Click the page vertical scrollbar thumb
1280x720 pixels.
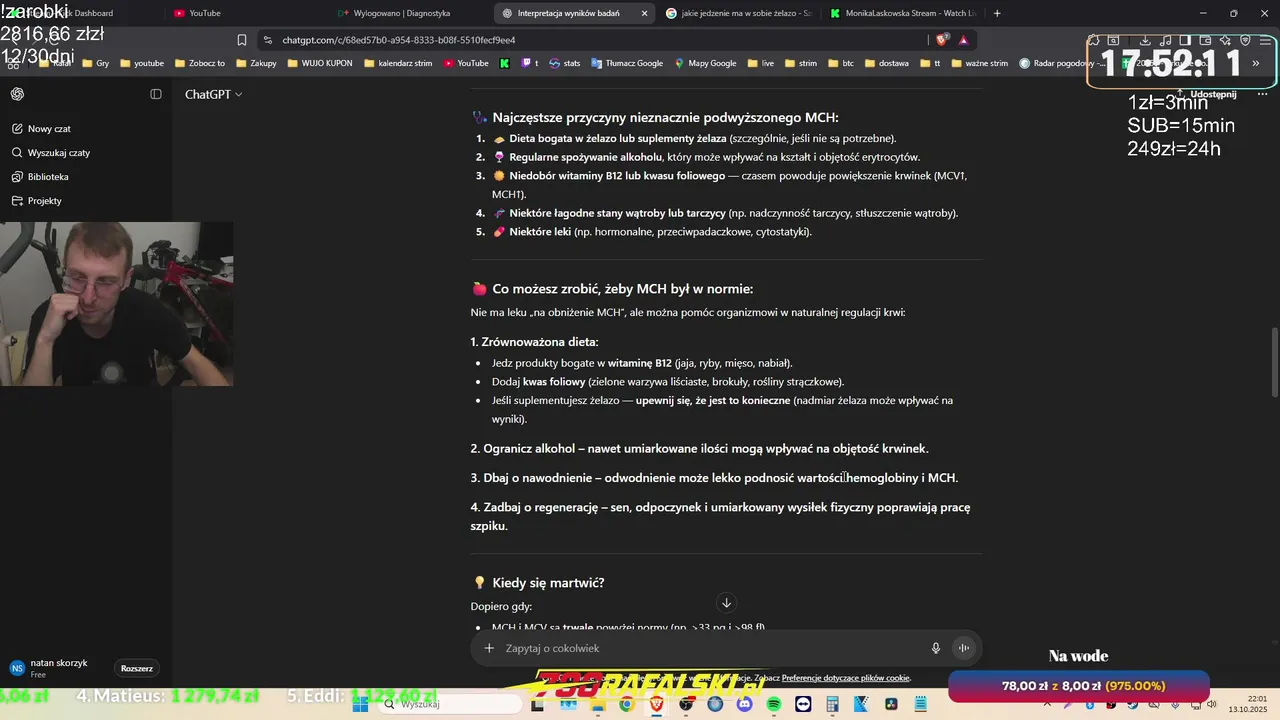point(1273,361)
